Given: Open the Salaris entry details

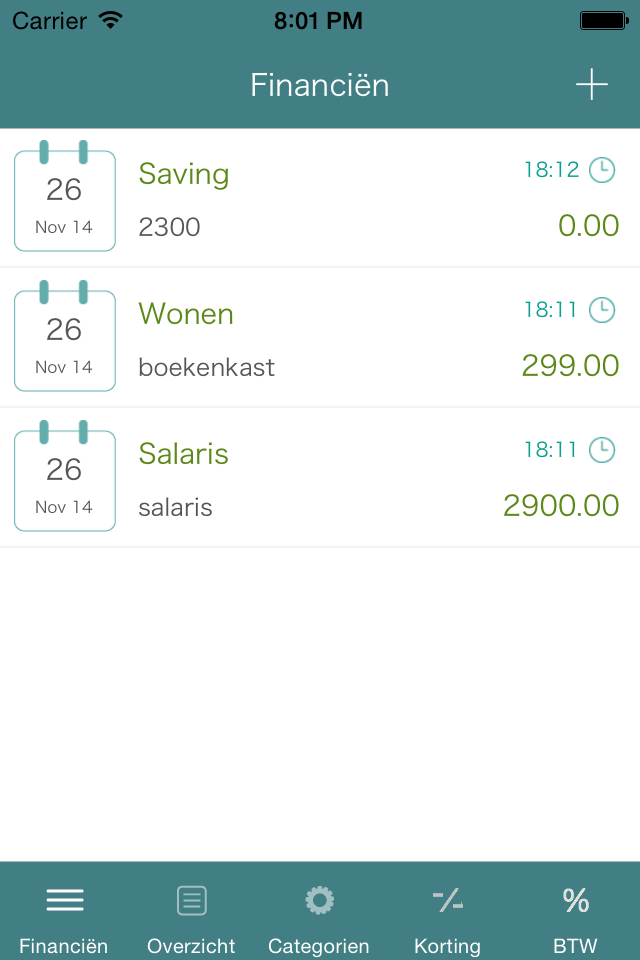Looking at the screenshot, I should coord(320,477).
